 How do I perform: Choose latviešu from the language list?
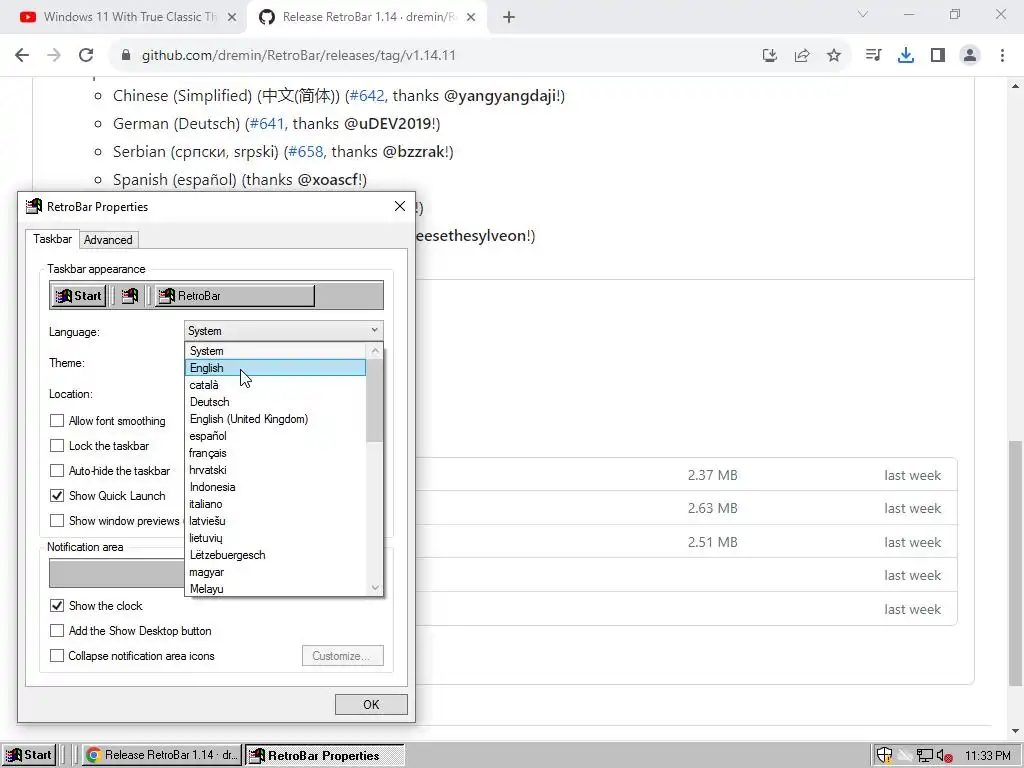click(x=276, y=520)
